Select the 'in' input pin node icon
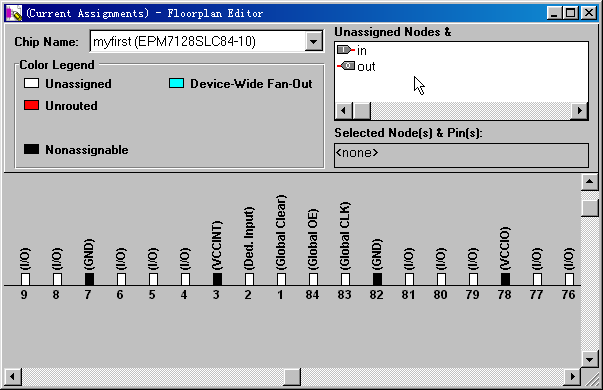The width and height of the screenshot is (603, 390). (x=345, y=50)
